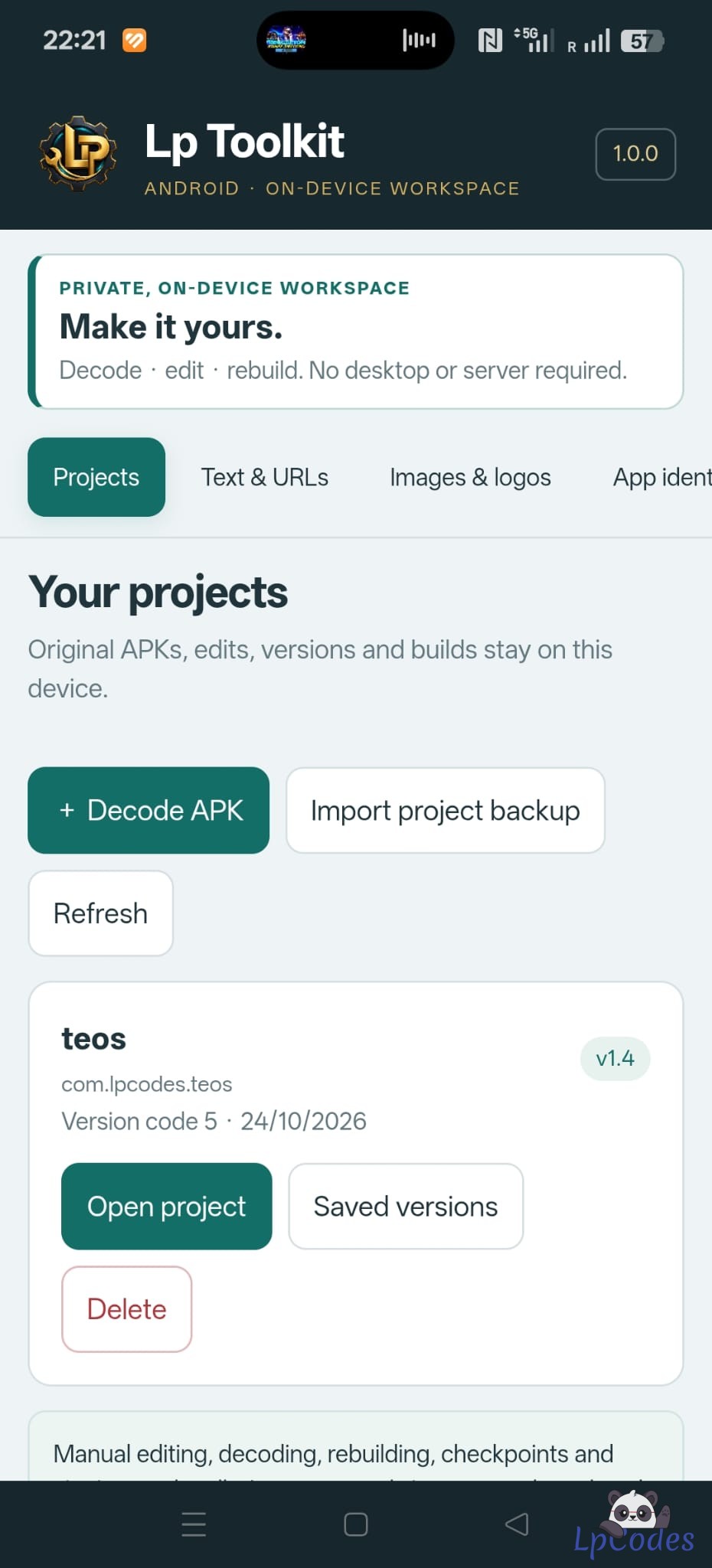This screenshot has width=712, height=1568.
Task: Tap the audio waveform icon in status pill
Action: point(419,40)
